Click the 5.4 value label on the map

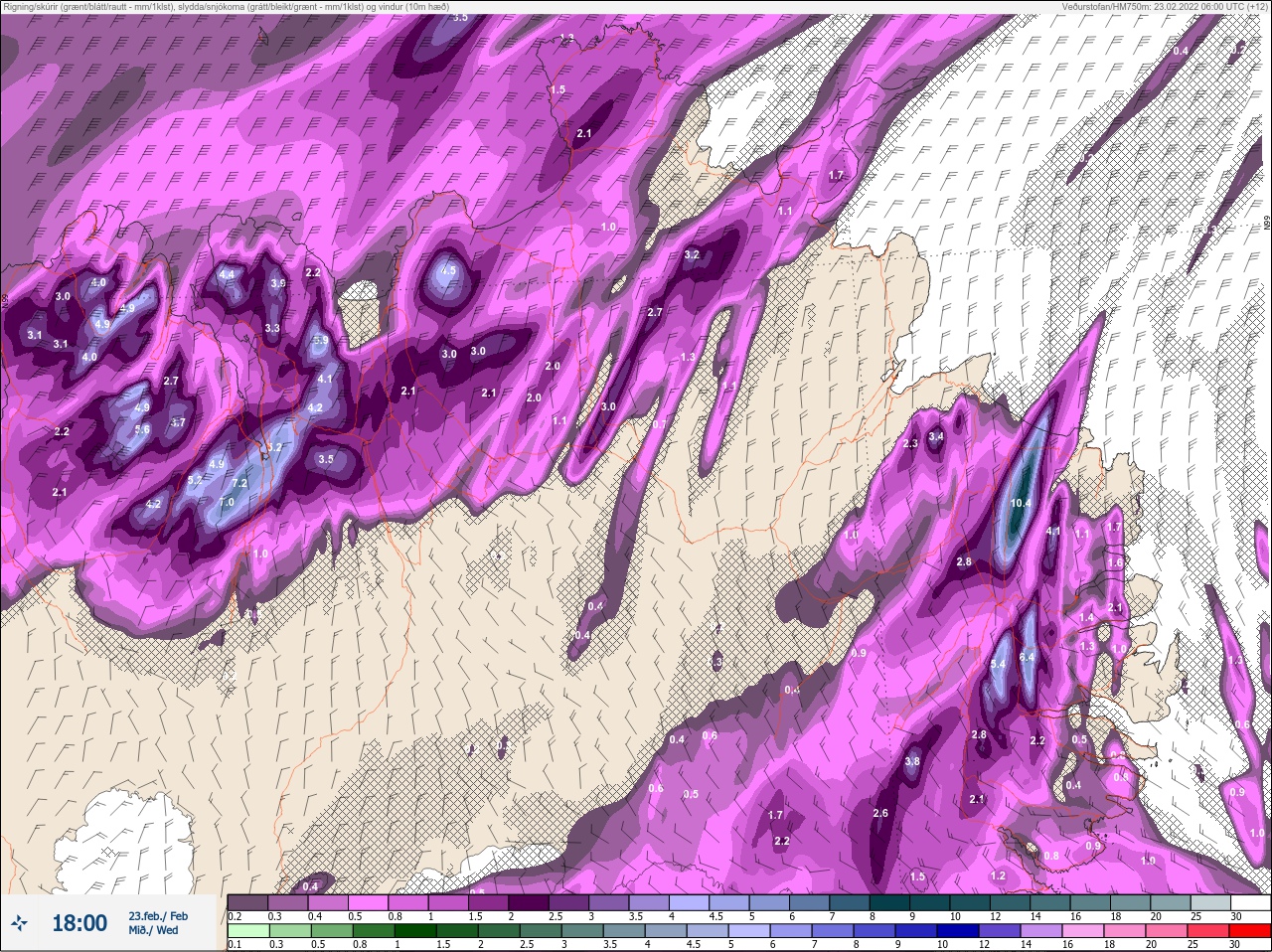pos(999,664)
